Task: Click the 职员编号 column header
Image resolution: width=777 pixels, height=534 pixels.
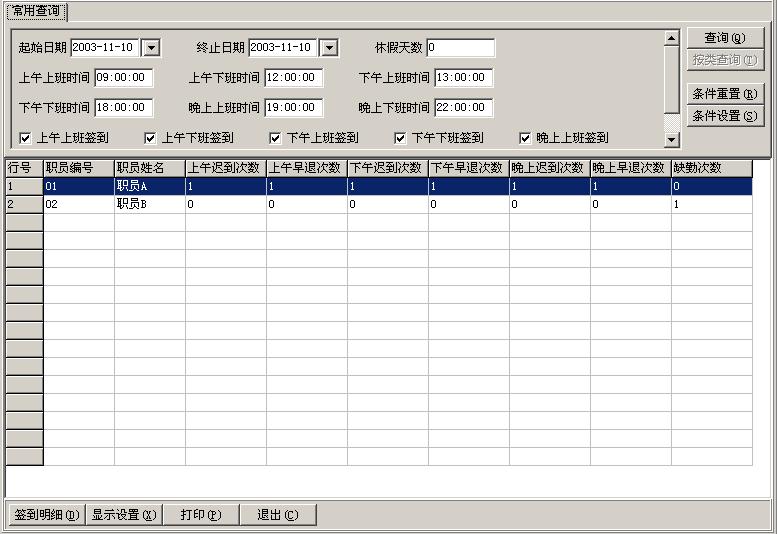Action: click(x=79, y=168)
